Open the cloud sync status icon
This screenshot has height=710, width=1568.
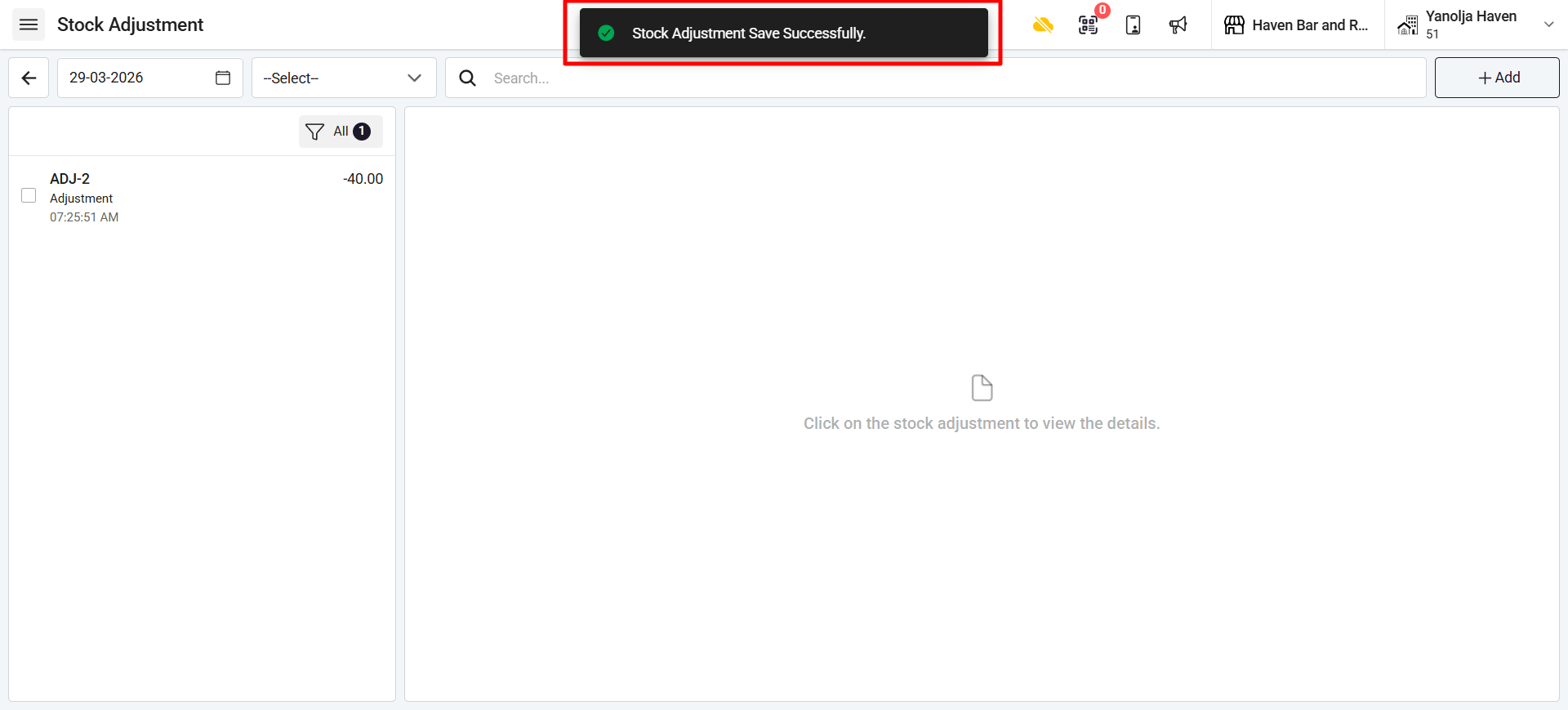[1043, 25]
